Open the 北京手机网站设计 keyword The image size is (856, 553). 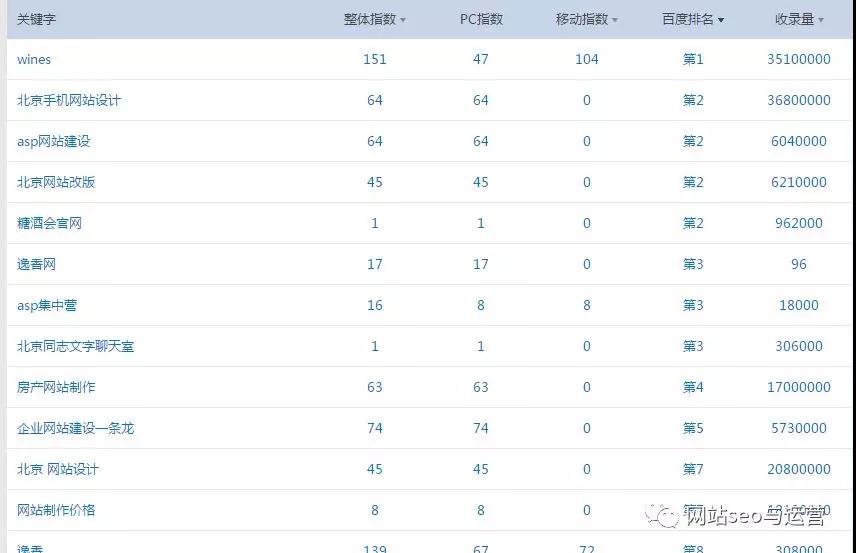click(x=69, y=100)
